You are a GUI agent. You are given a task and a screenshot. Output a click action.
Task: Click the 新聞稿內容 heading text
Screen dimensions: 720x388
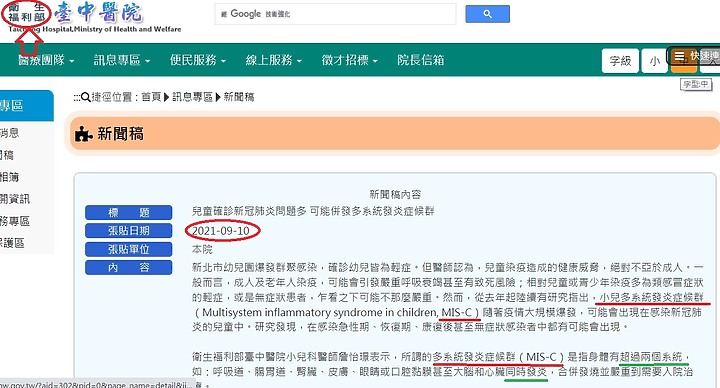pyautogui.click(x=395, y=194)
